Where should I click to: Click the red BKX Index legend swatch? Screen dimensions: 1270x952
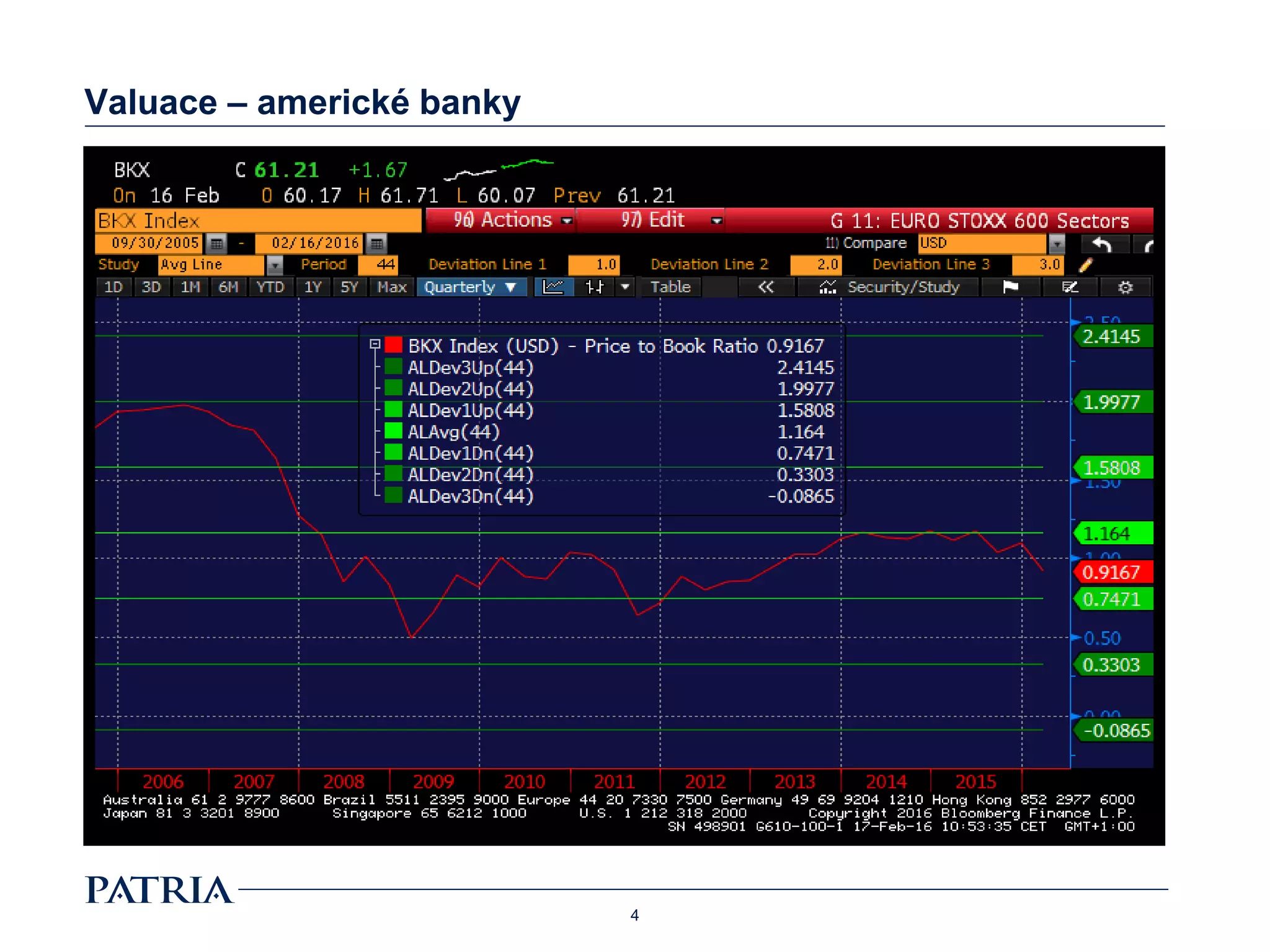click(x=393, y=345)
